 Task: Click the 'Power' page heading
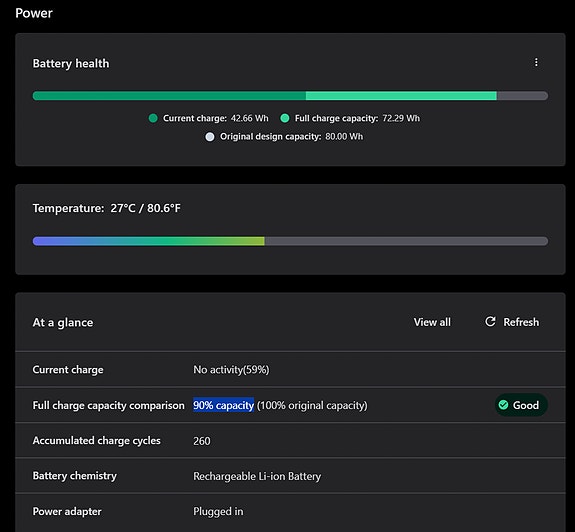34,13
